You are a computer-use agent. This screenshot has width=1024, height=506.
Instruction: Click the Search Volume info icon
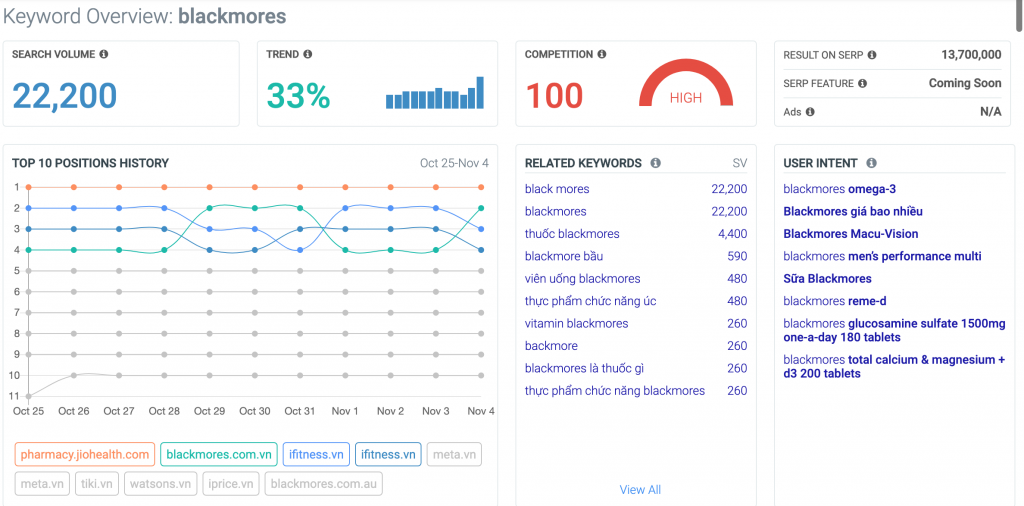104,55
